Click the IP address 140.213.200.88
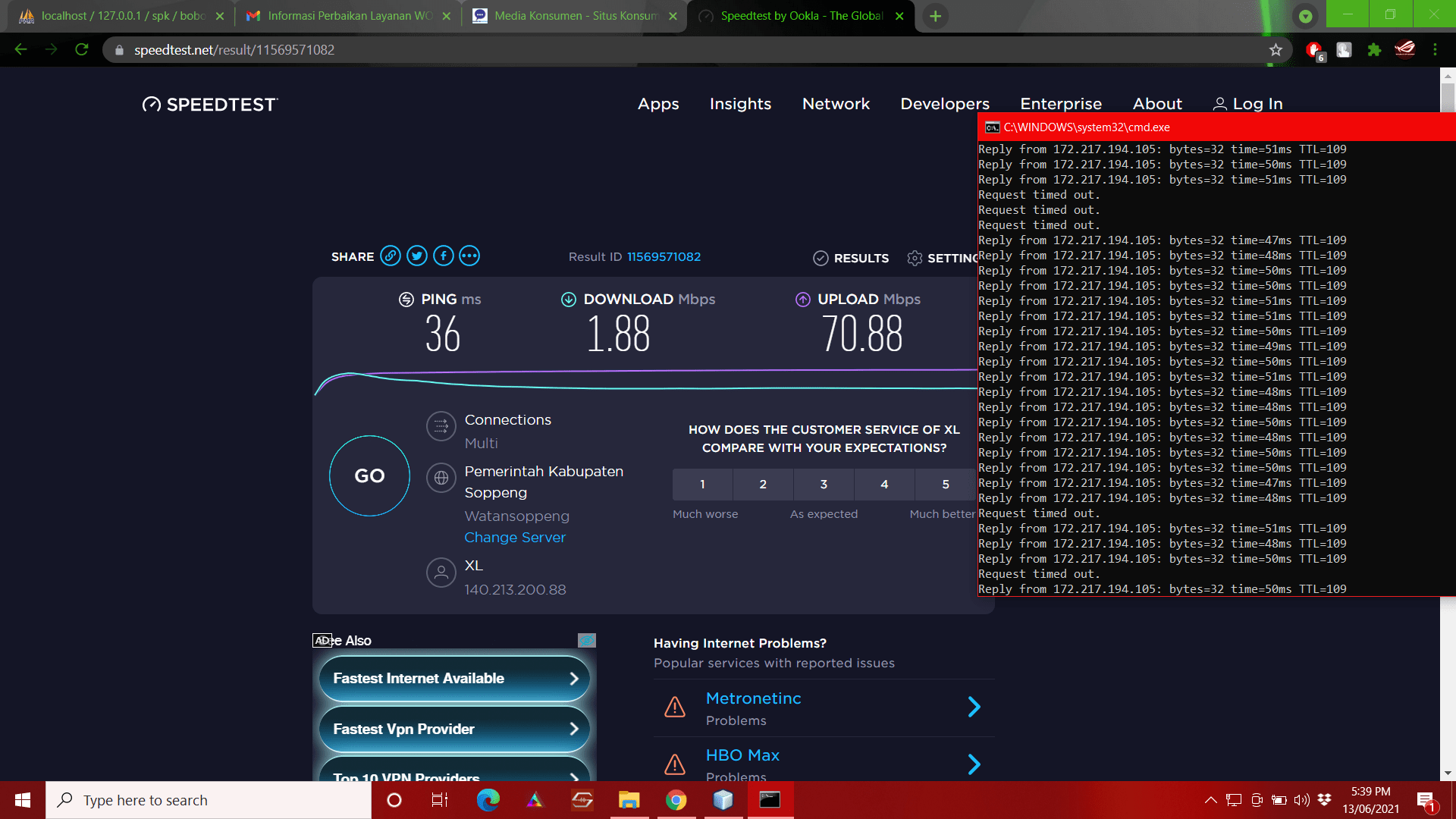1456x819 pixels. (x=515, y=590)
